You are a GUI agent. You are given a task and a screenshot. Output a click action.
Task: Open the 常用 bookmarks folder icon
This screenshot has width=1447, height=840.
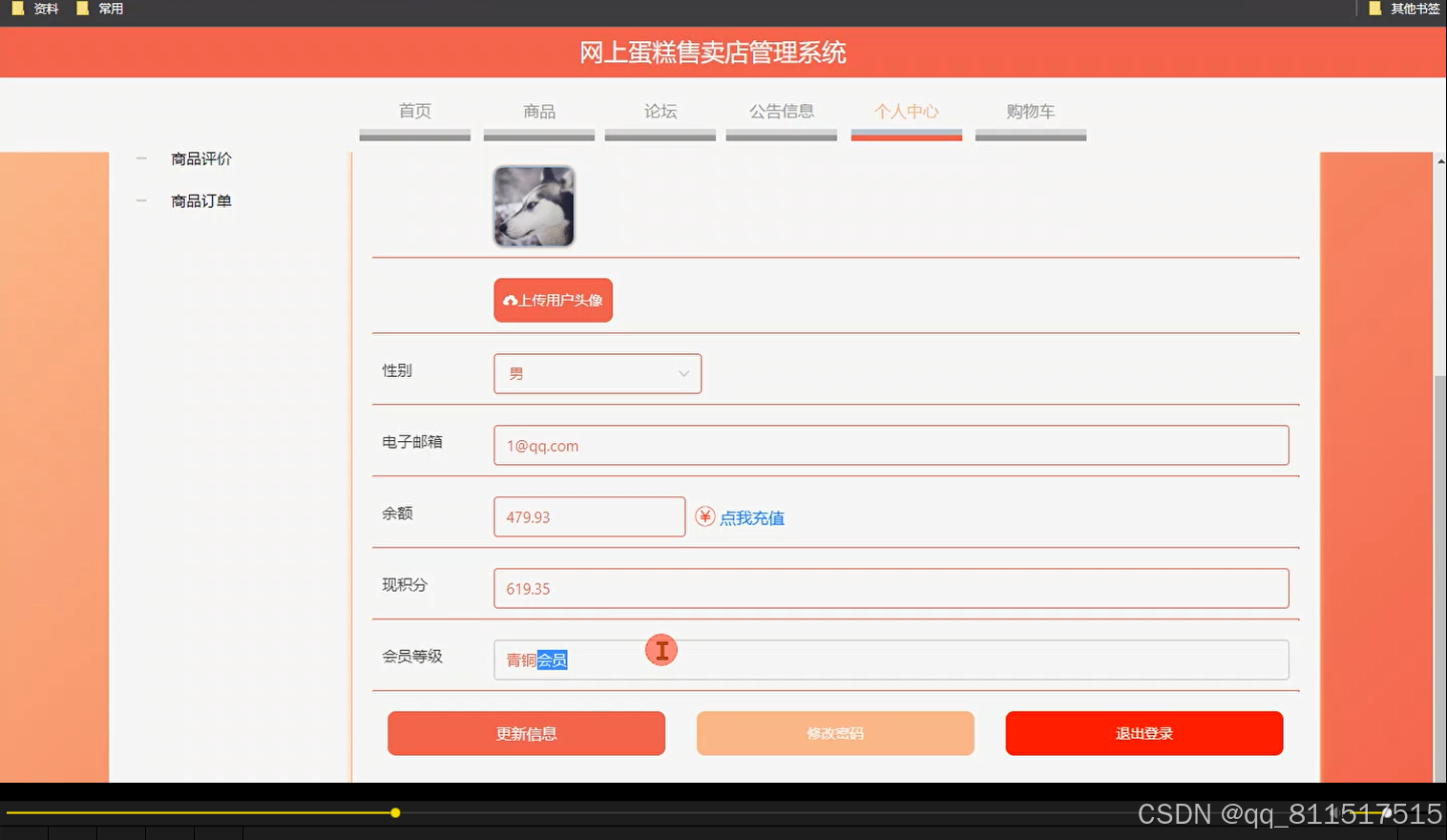[84, 9]
